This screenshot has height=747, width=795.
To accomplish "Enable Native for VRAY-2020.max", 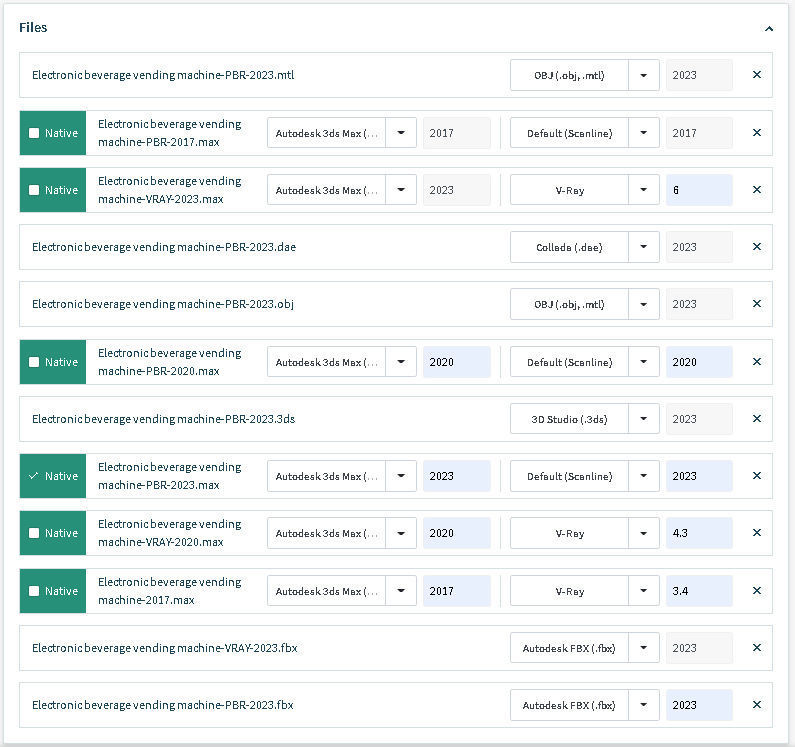I will click(35, 533).
